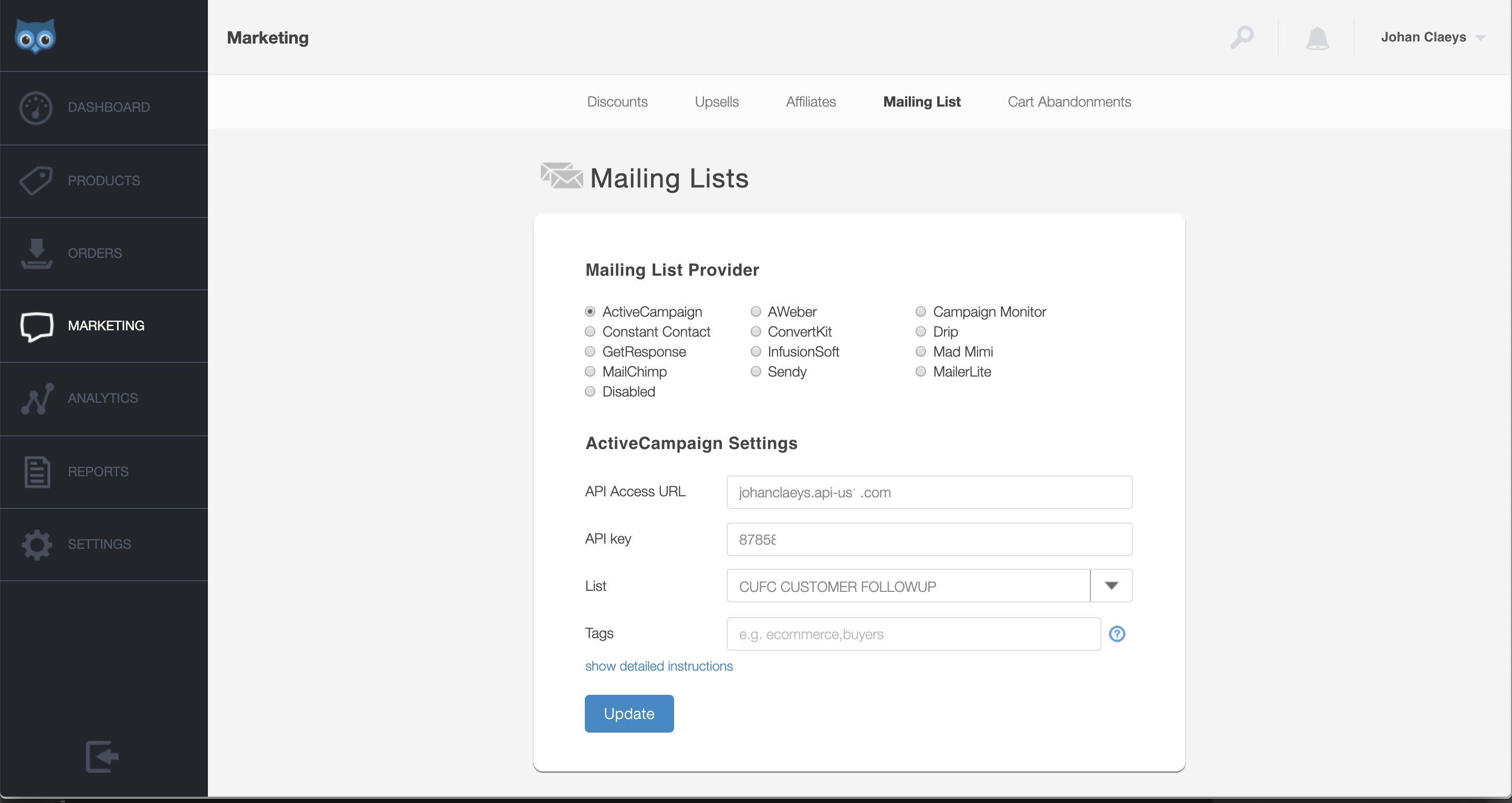Select the Disabled radio button
This screenshot has width=1512, height=803.
tap(591, 391)
